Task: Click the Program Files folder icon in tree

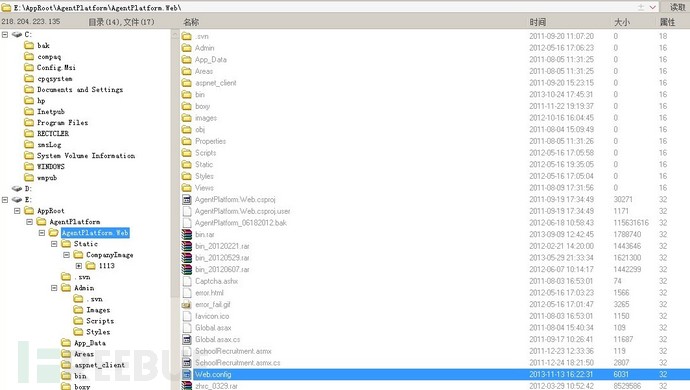Action: click(29, 122)
